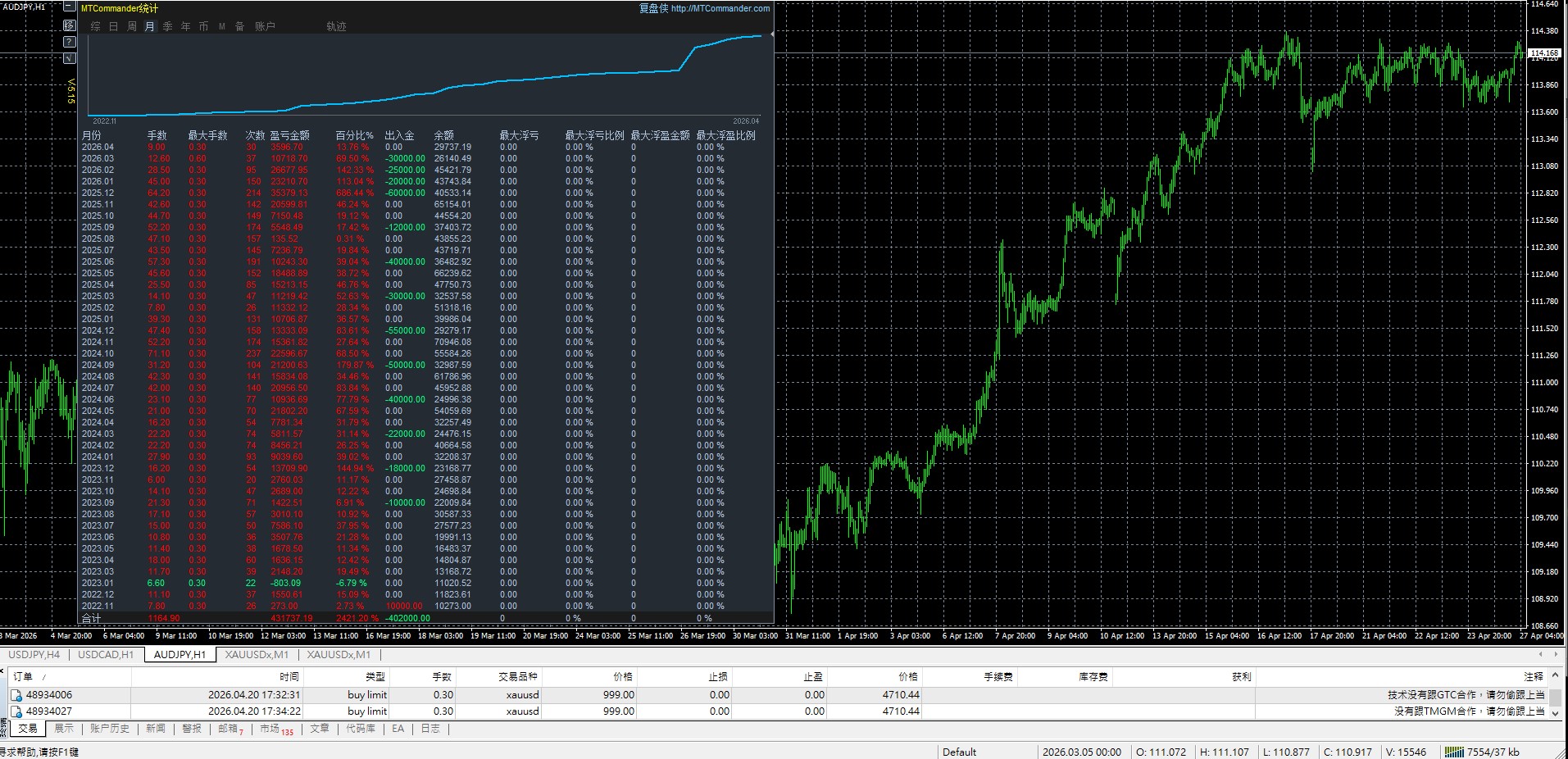The height and width of the screenshot is (759, 1568).
Task: Open the 轨迹 trajectory tab
Action: (336, 26)
